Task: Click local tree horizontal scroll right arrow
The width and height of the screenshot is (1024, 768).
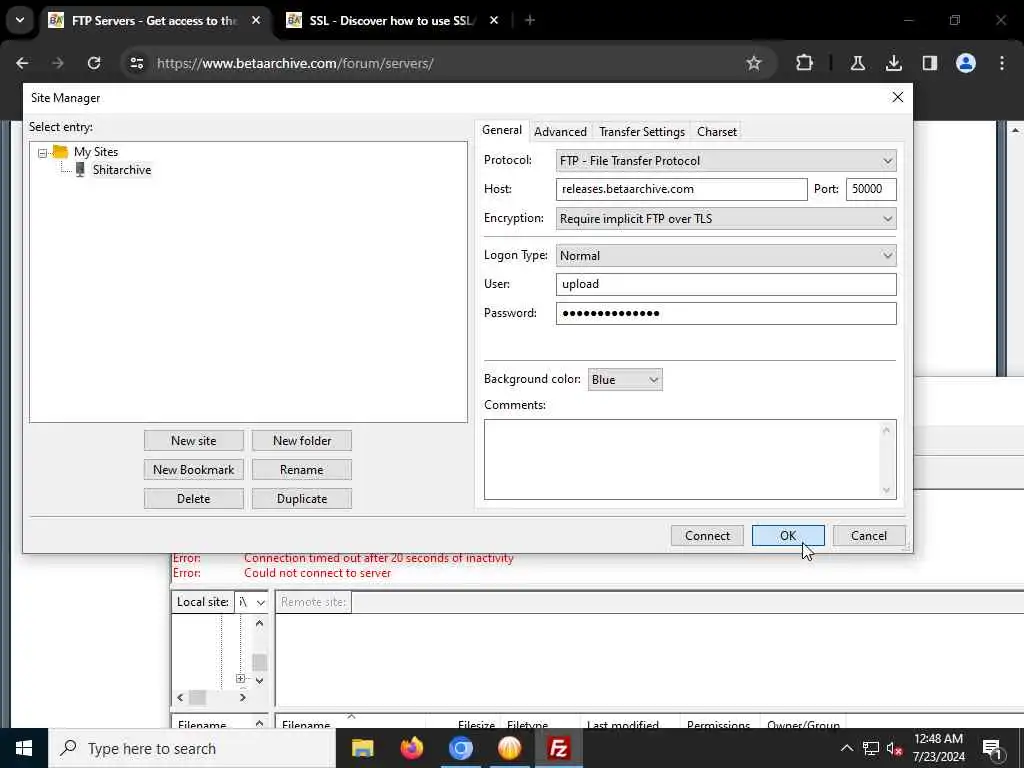Action: click(x=242, y=697)
